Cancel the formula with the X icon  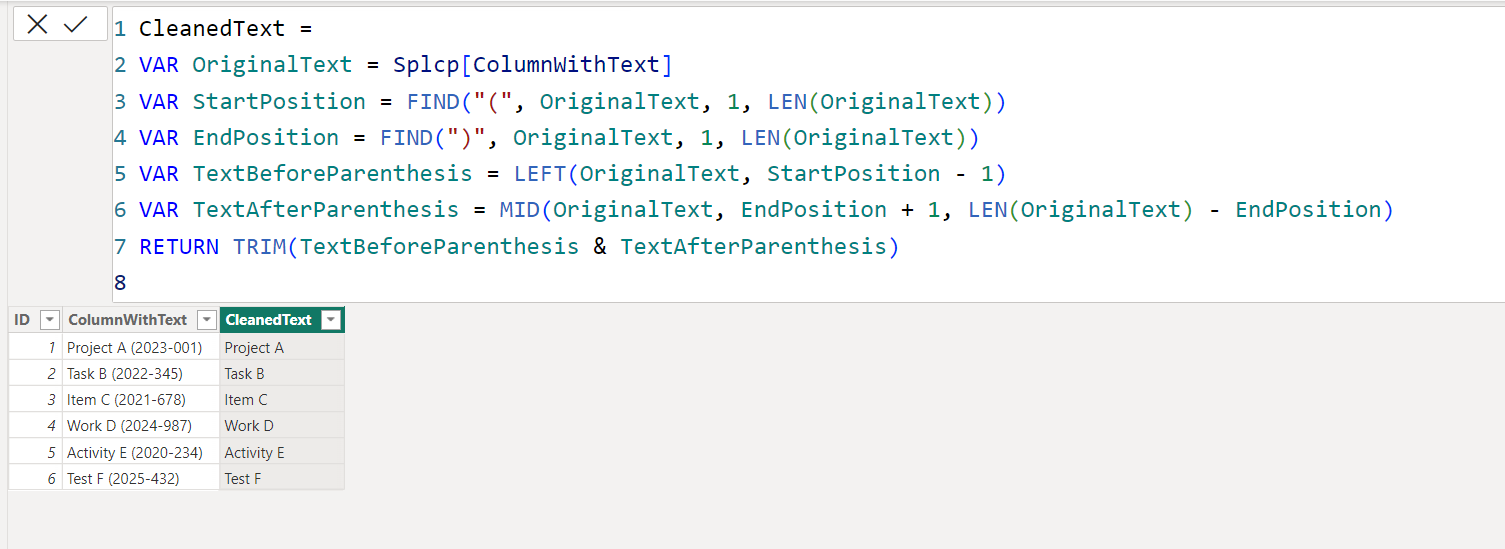pos(37,24)
